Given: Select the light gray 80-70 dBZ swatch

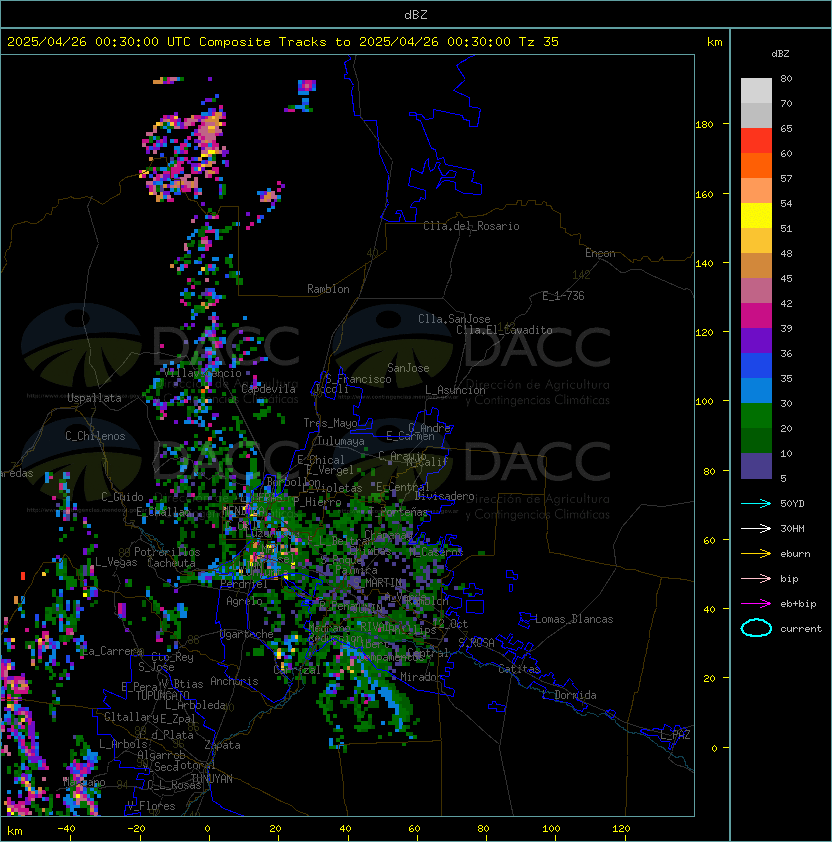Looking at the screenshot, I should pos(756,90).
